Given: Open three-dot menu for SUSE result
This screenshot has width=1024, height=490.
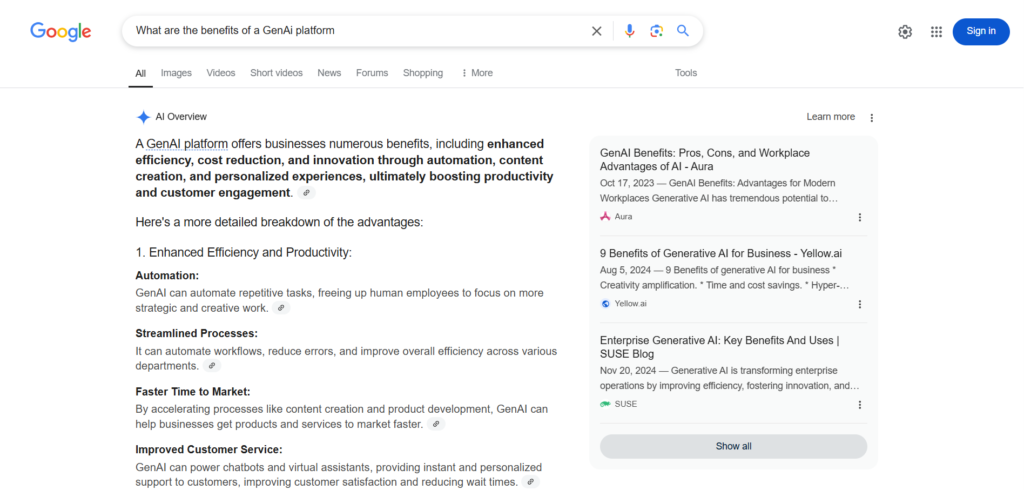Looking at the screenshot, I should [859, 405].
